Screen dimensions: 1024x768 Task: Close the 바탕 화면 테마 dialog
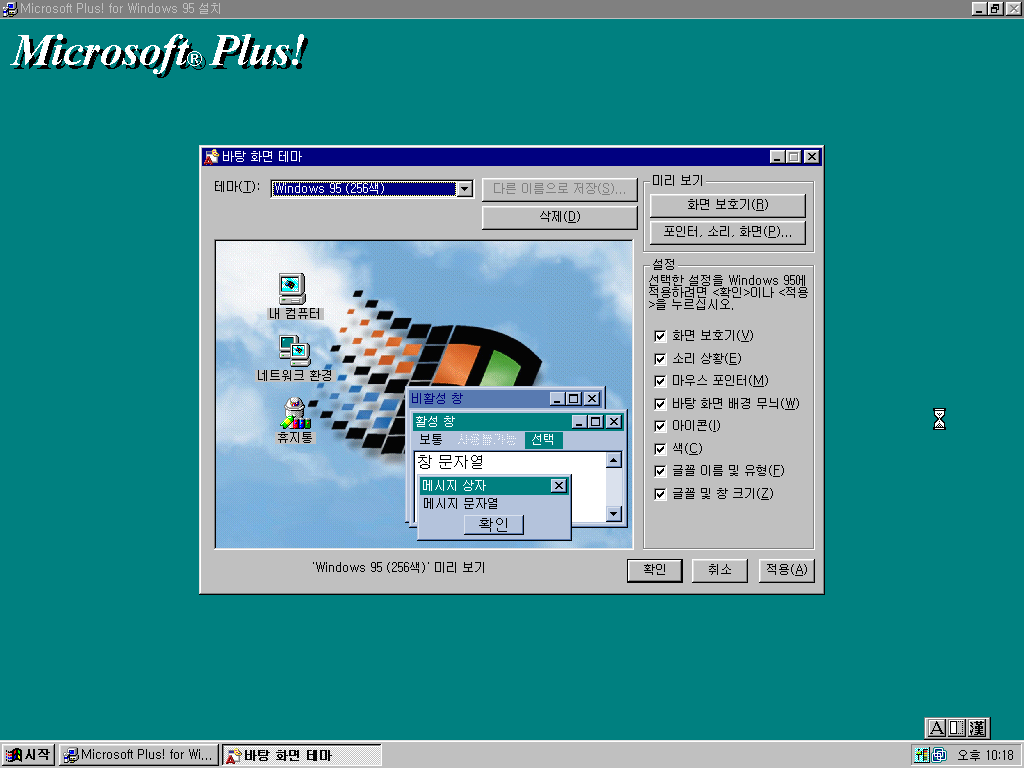811,157
